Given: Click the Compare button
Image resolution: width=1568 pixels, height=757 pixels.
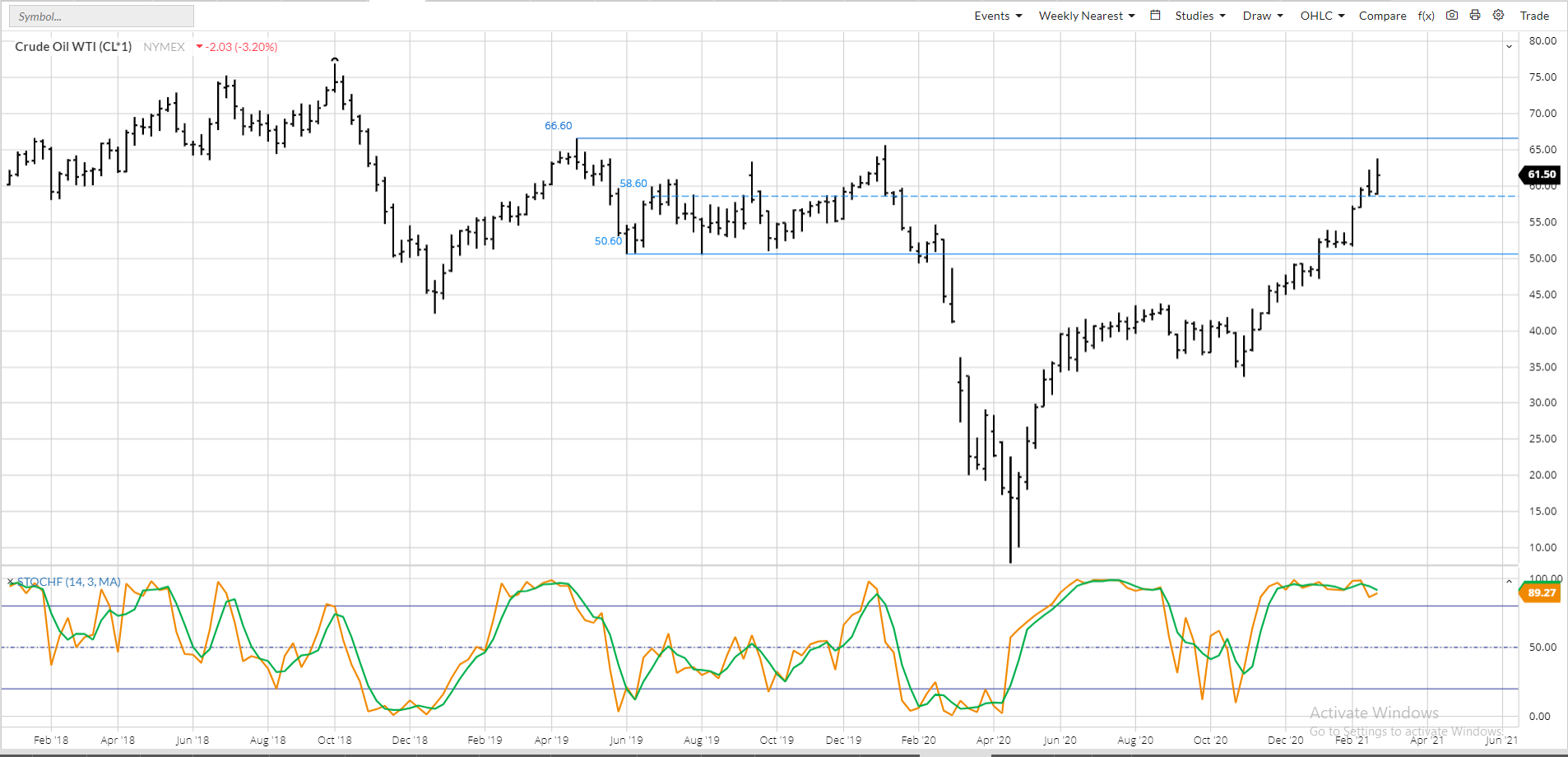Looking at the screenshot, I should point(1382,16).
